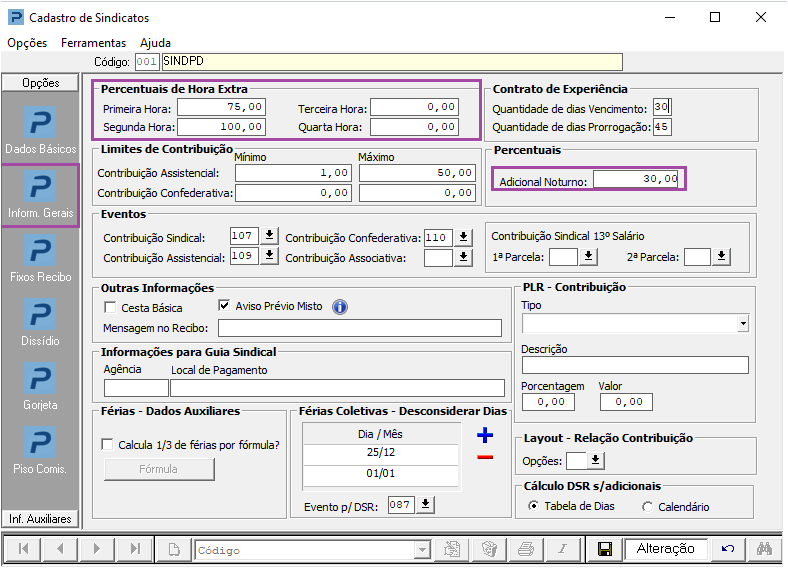The height and width of the screenshot is (570, 788).
Task: Enable the Cesta Básica checkbox
Action: coord(111,307)
